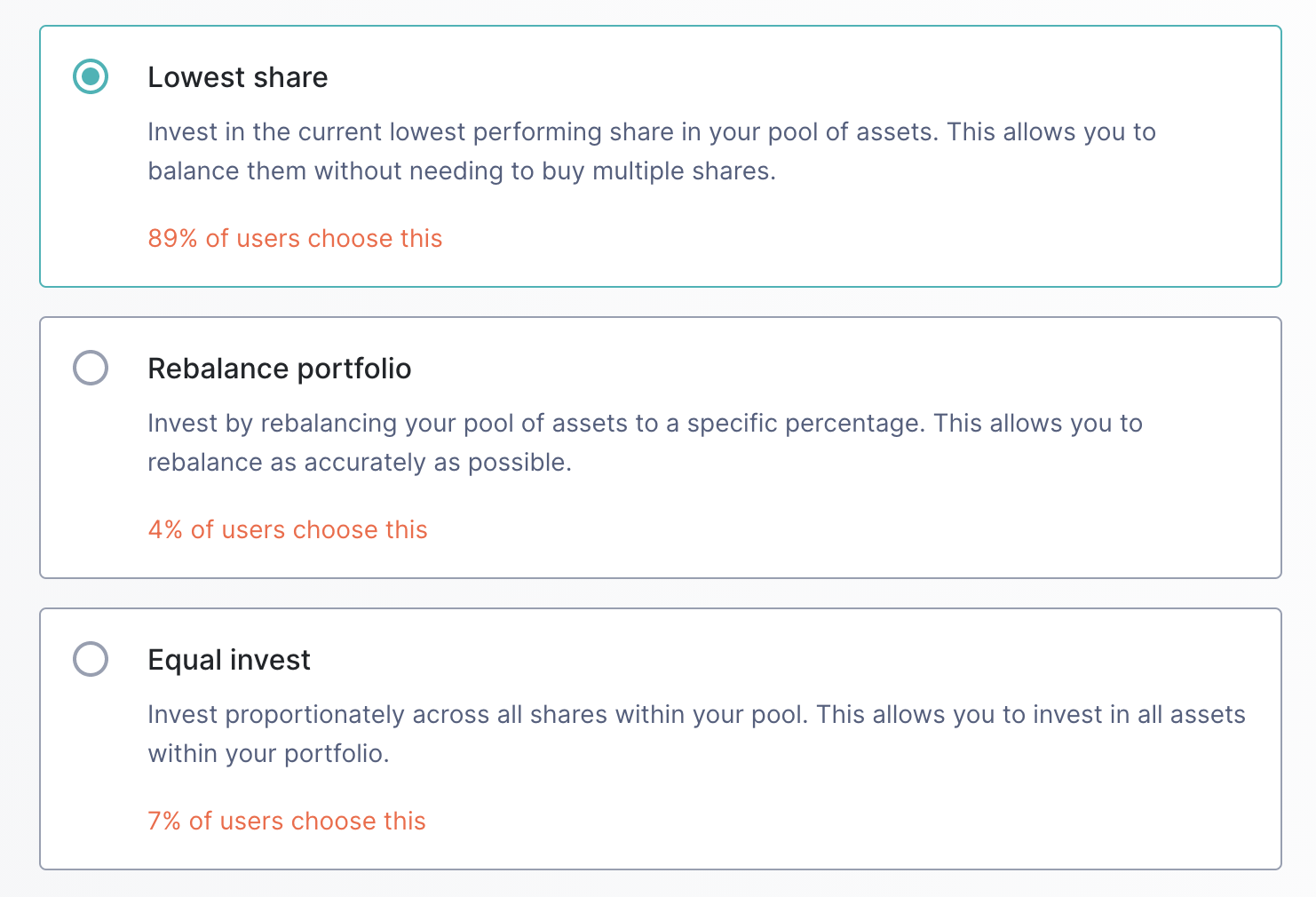Select the Equal invest radio button
The height and width of the screenshot is (897, 1316).
click(x=91, y=659)
